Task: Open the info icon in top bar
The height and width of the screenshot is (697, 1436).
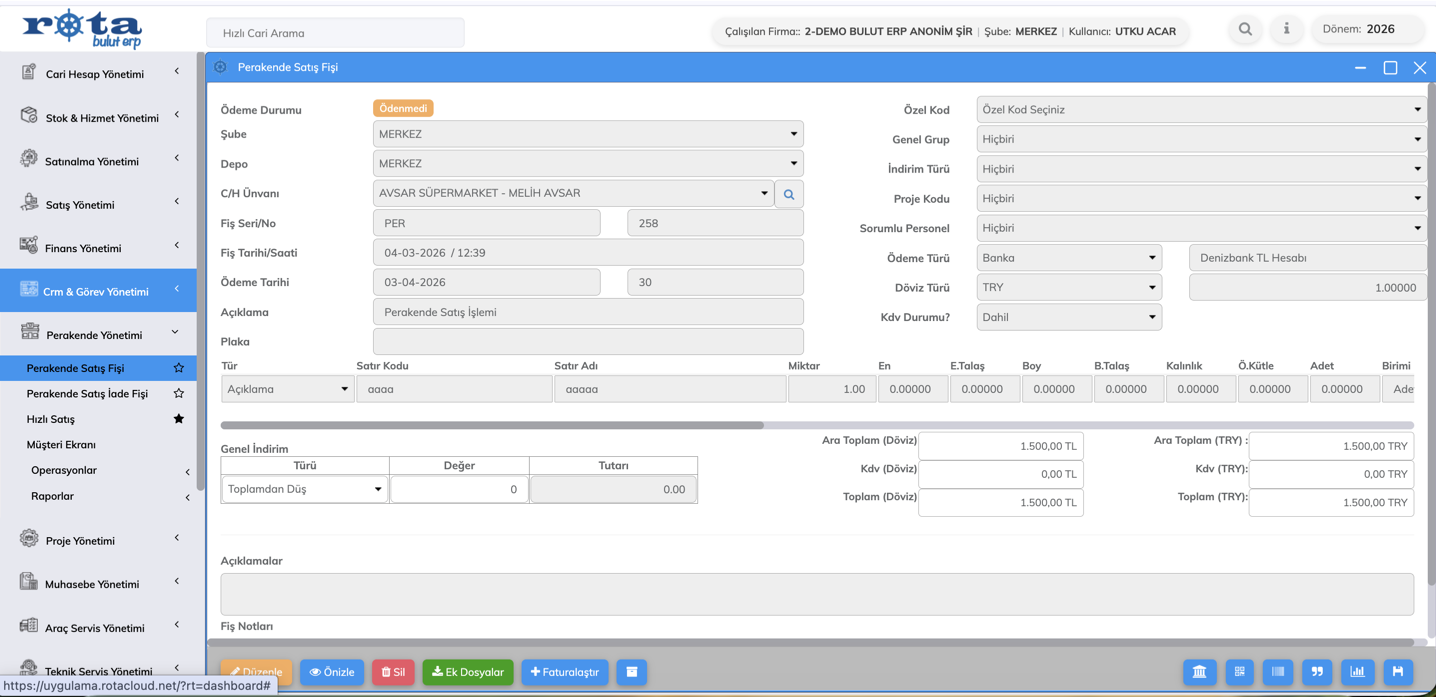Action: 1286,30
